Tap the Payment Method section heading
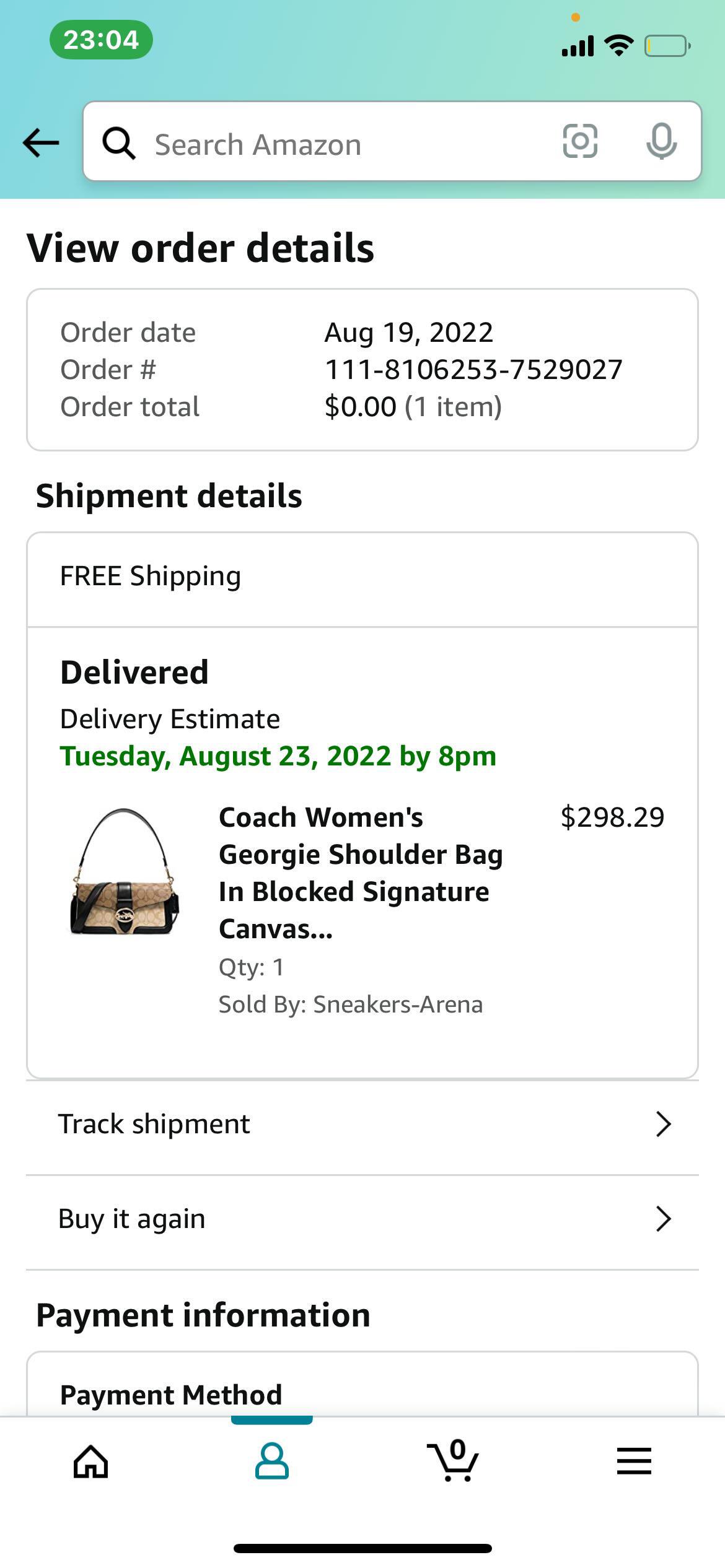Screen dimensions: 725x1568 (x=171, y=1395)
